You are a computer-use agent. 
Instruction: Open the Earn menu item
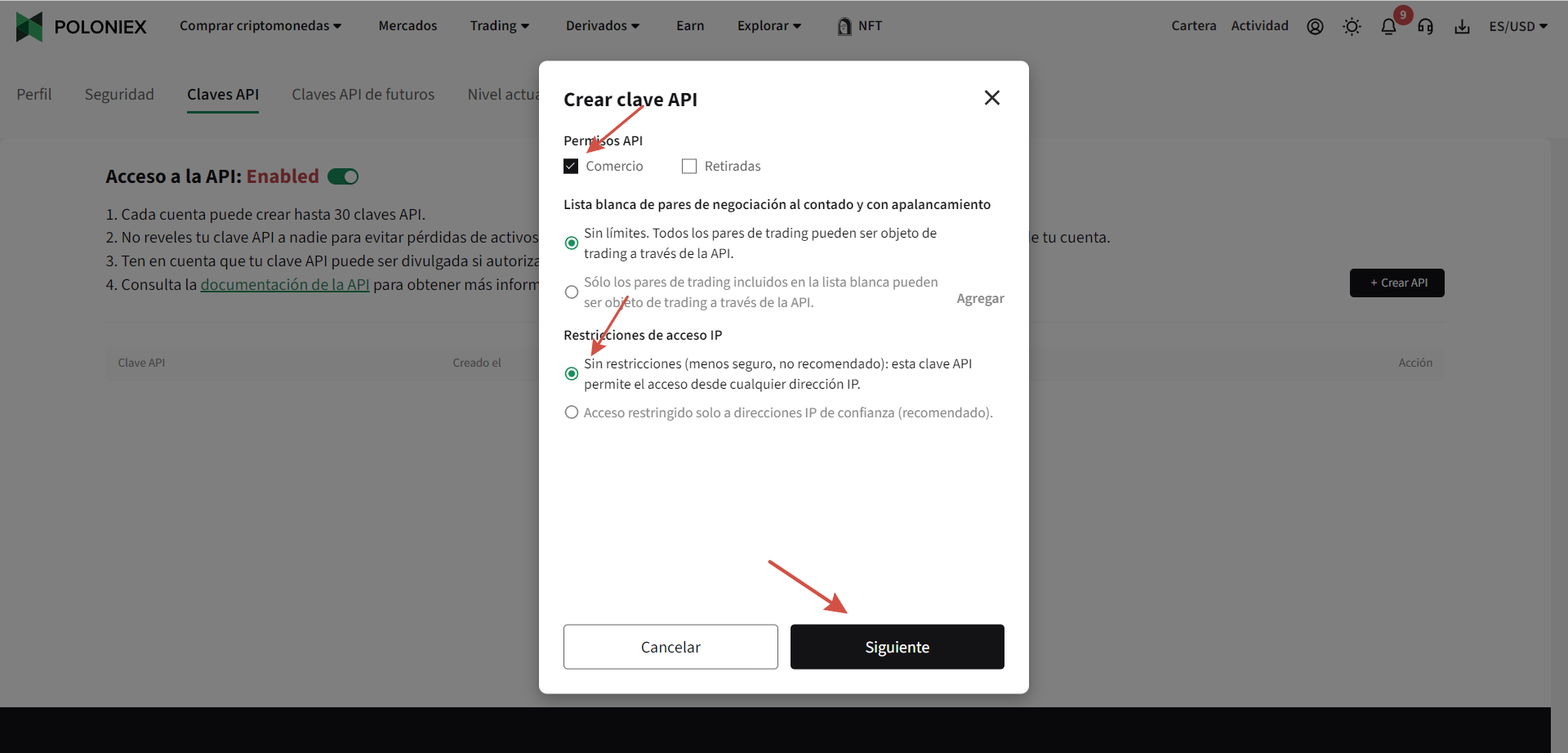click(690, 26)
